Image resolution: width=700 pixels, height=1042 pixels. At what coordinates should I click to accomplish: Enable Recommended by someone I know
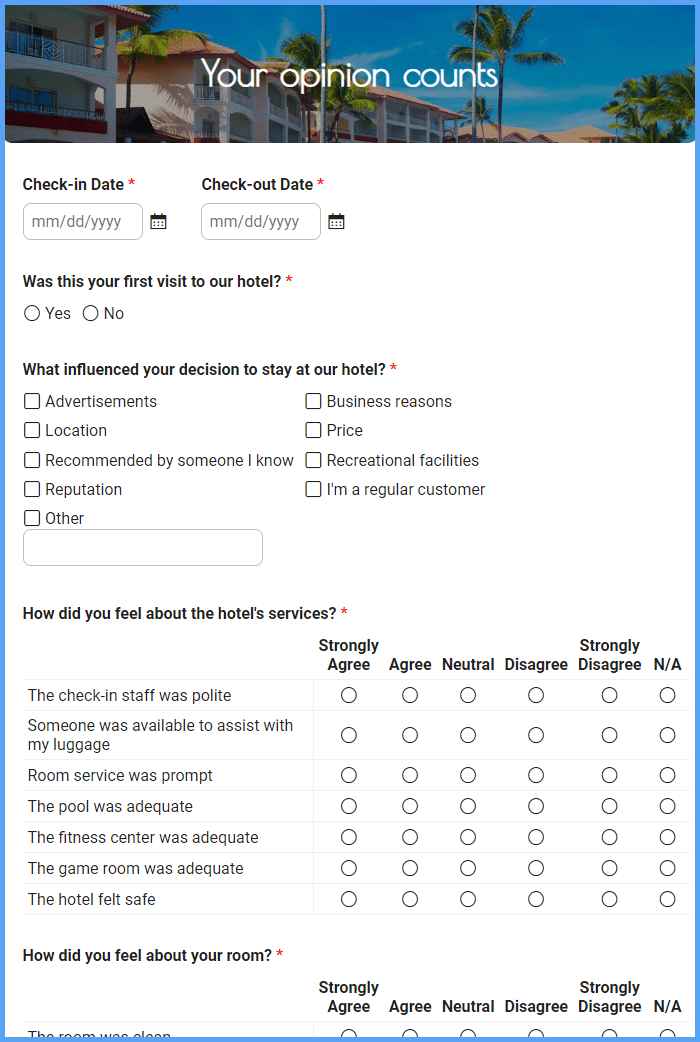pos(32,461)
